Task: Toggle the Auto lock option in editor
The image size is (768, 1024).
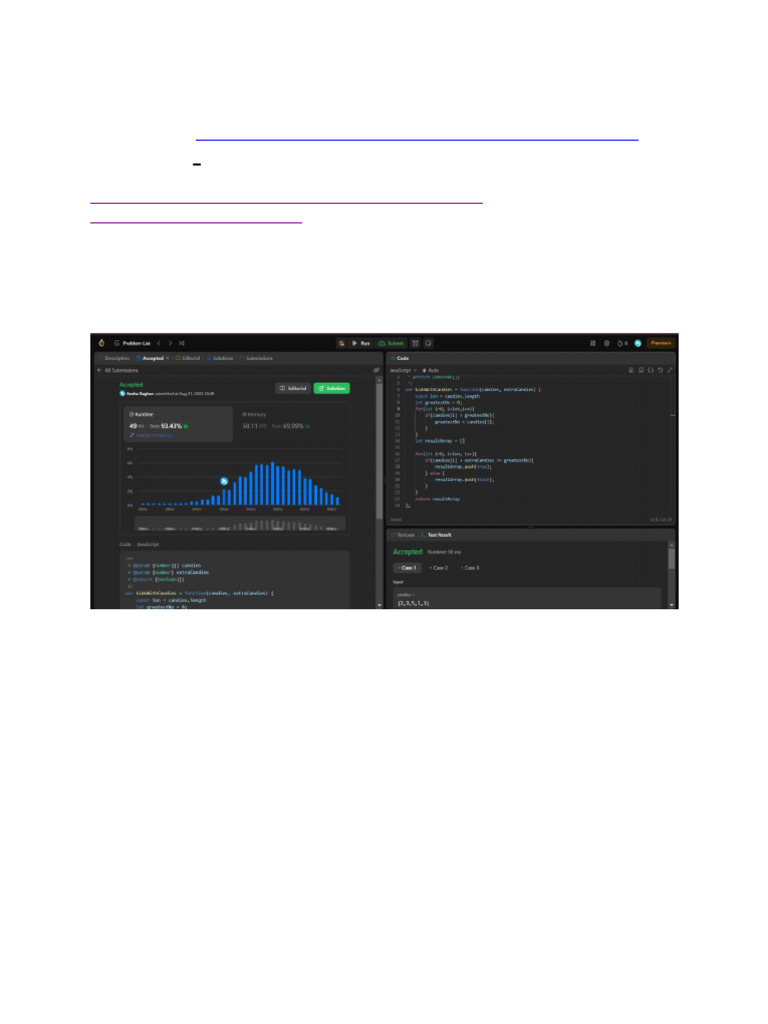Action: (431, 370)
